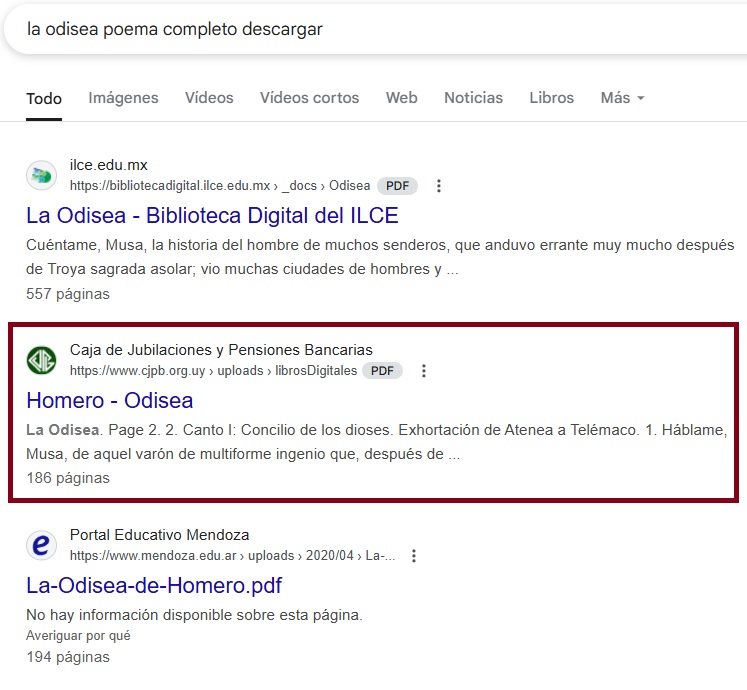Click 'No hay información disponible sobre esta página'
Viewport: 747px width, 690px height.
click(194, 615)
